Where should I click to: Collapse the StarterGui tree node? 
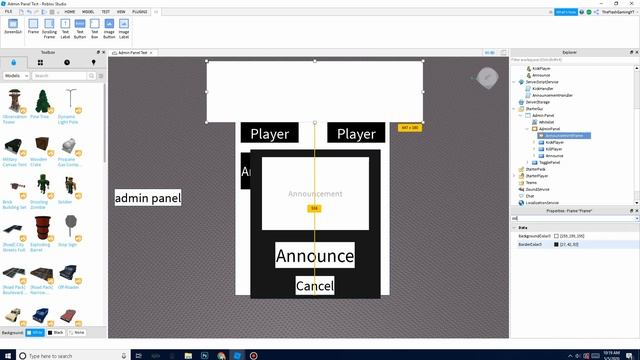514,109
